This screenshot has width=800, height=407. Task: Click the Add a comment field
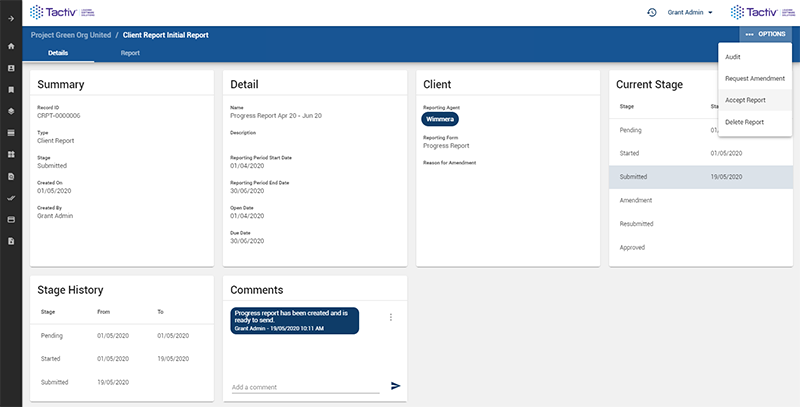tap(305, 387)
